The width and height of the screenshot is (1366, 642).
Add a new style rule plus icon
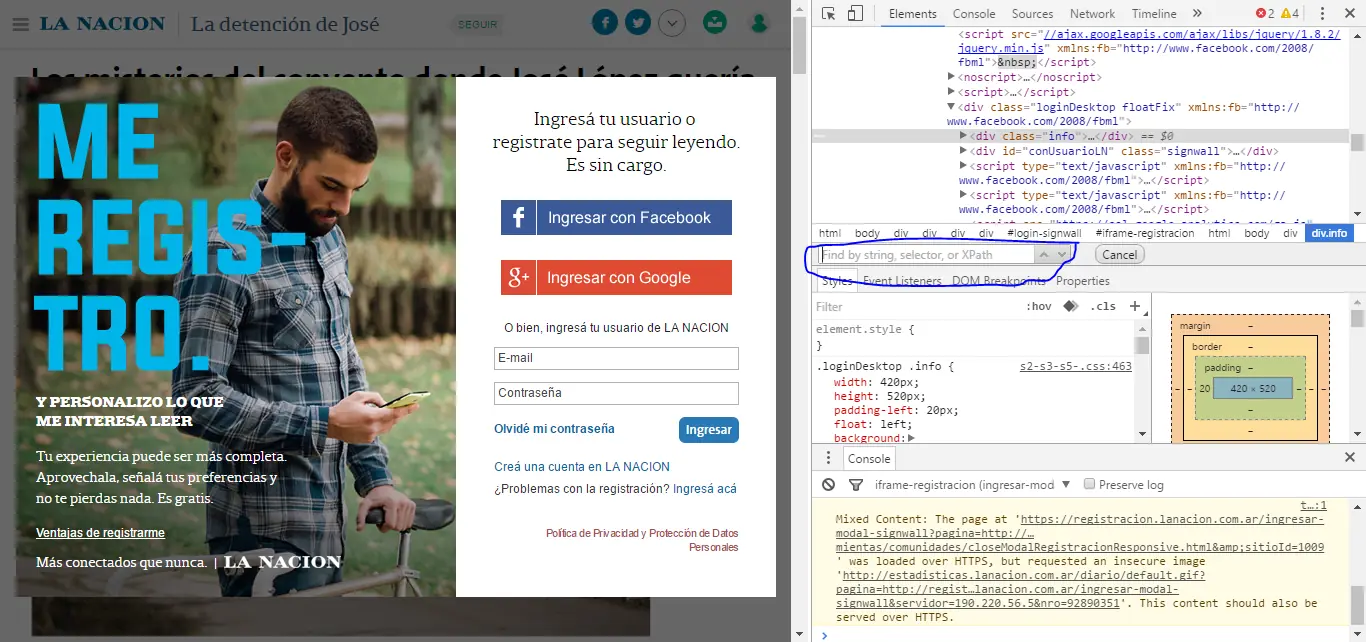pos(1135,307)
